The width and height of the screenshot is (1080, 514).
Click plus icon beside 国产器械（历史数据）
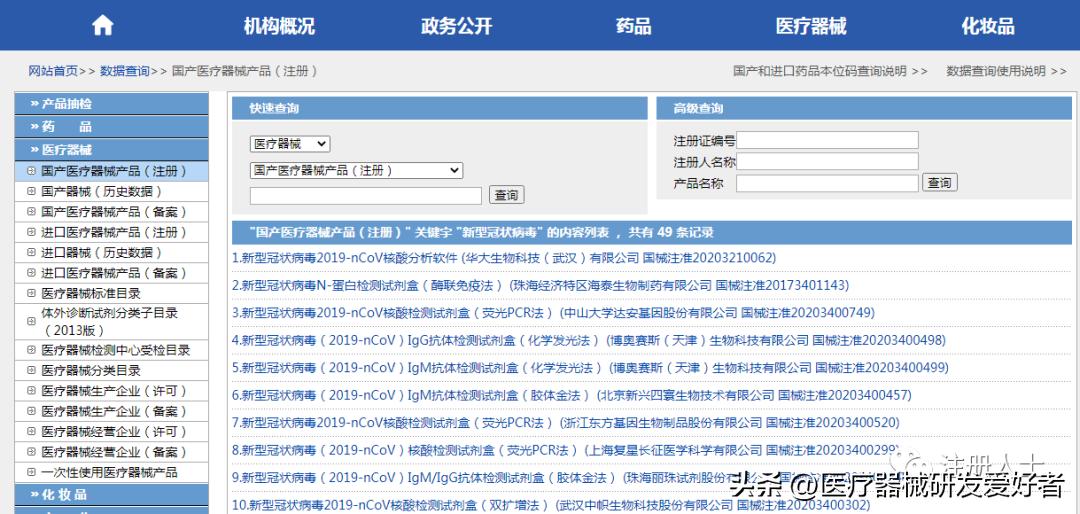pos(31,192)
